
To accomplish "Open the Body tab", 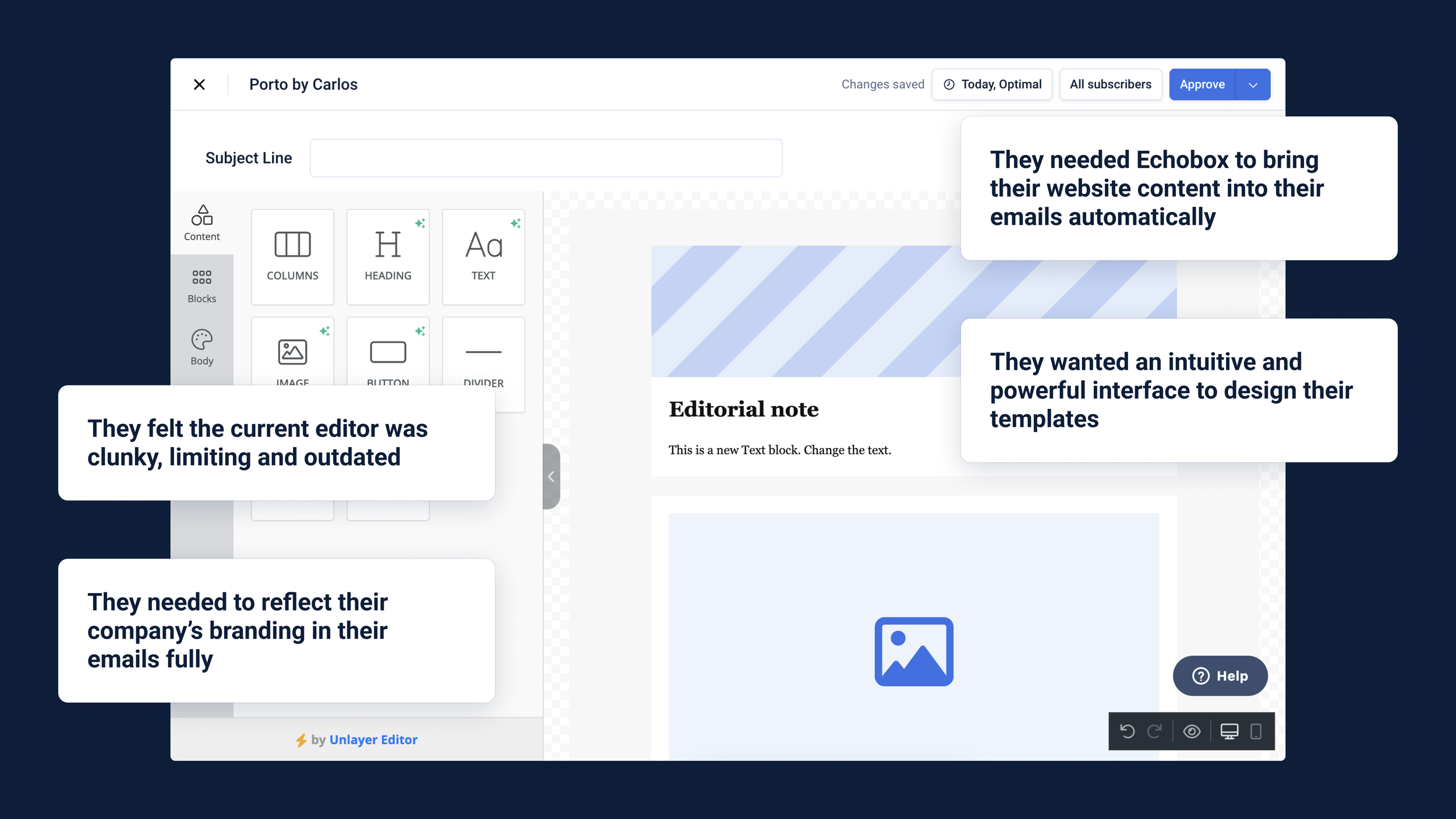I will coord(202,348).
